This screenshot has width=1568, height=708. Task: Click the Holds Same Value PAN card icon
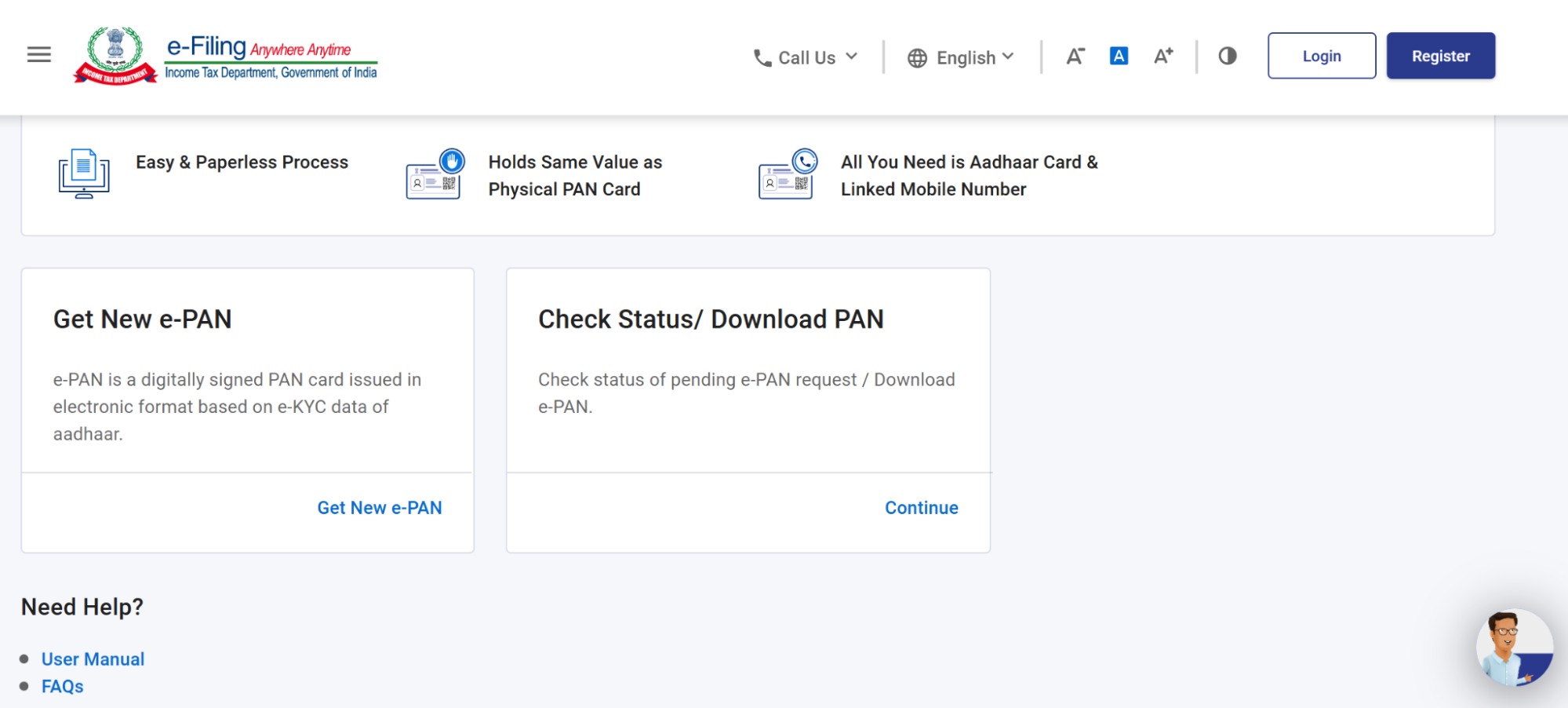(x=435, y=173)
